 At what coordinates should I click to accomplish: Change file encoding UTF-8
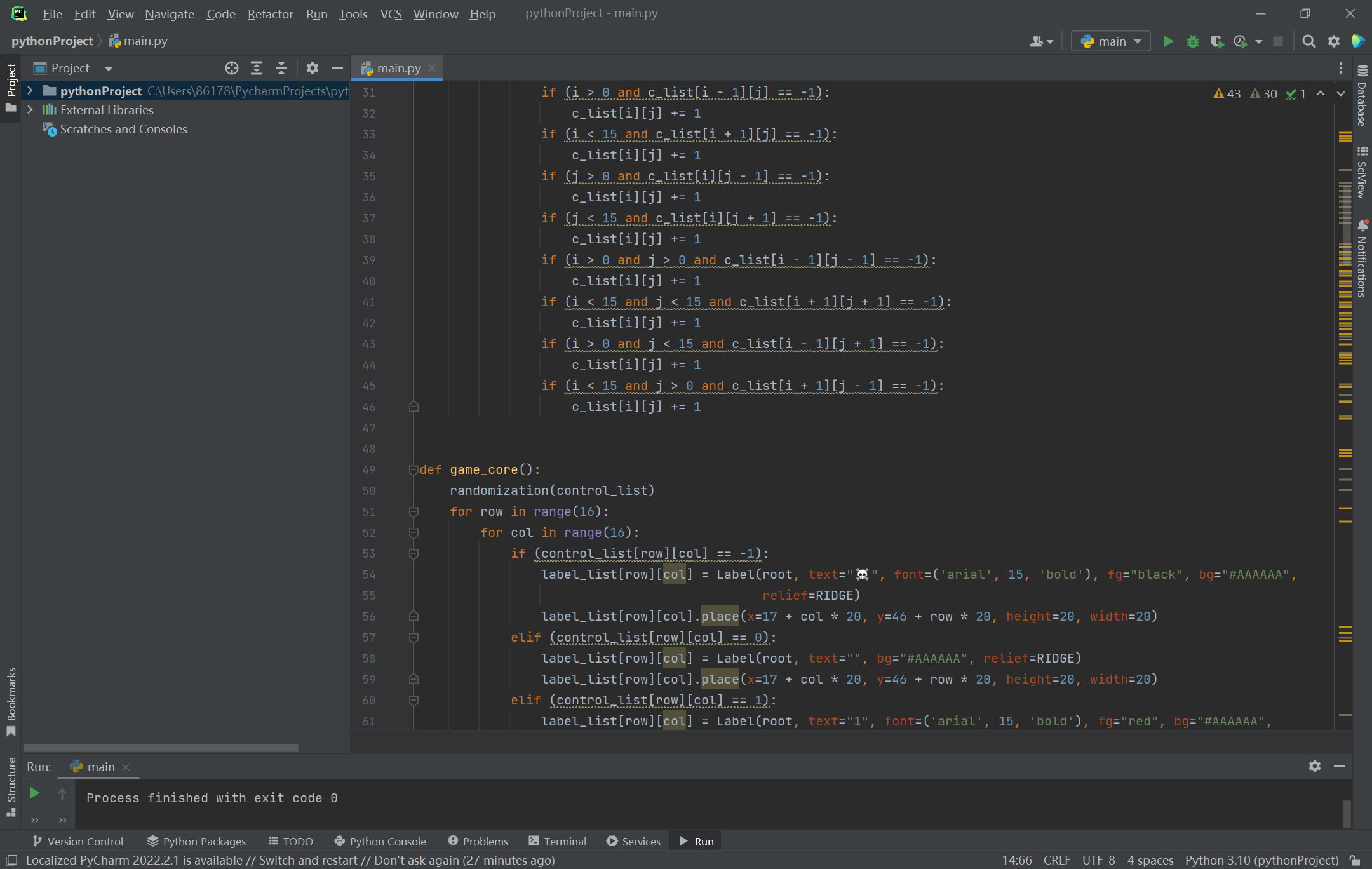pyautogui.click(x=1098, y=860)
